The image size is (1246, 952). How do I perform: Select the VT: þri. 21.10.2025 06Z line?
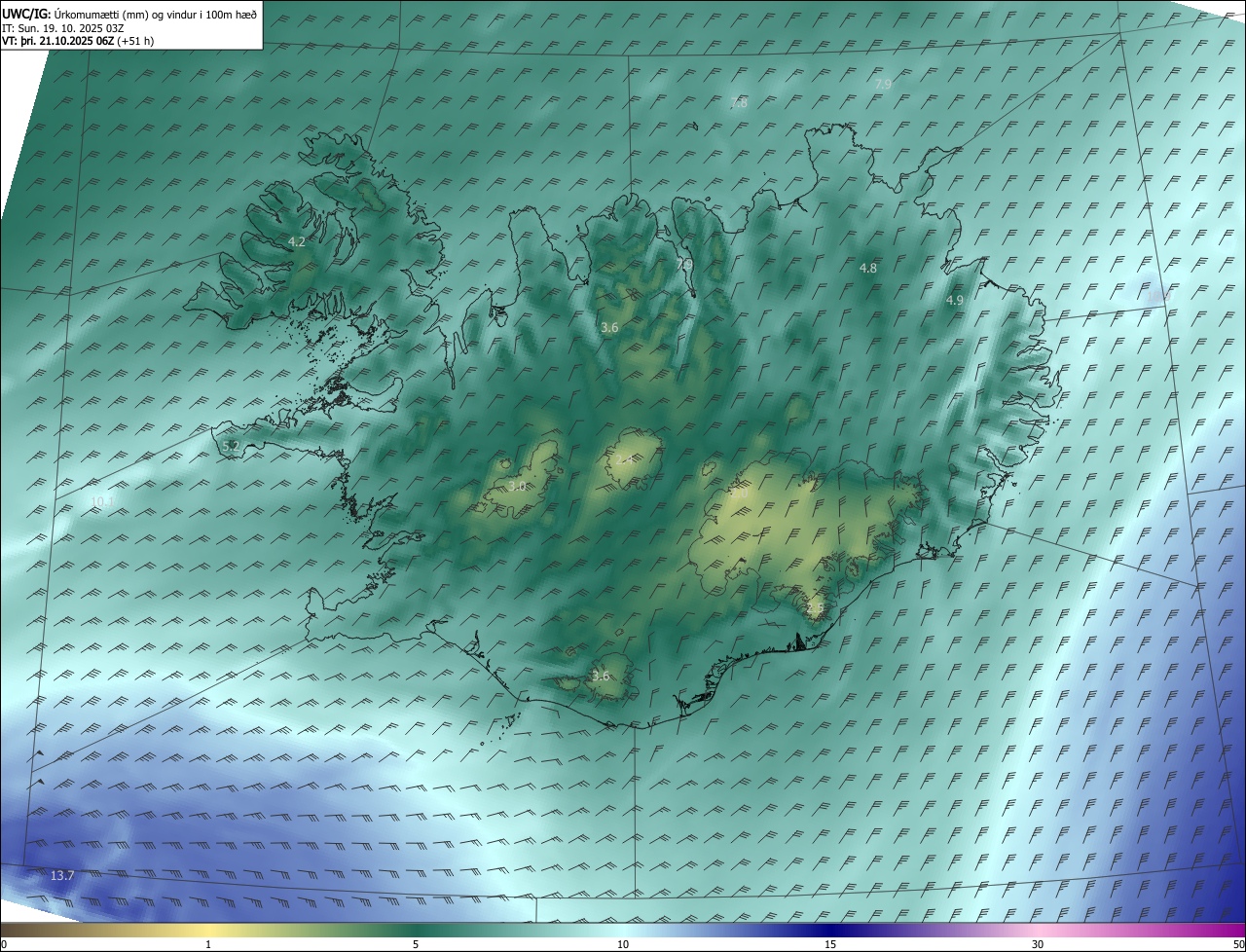pyautogui.click(x=57, y=41)
